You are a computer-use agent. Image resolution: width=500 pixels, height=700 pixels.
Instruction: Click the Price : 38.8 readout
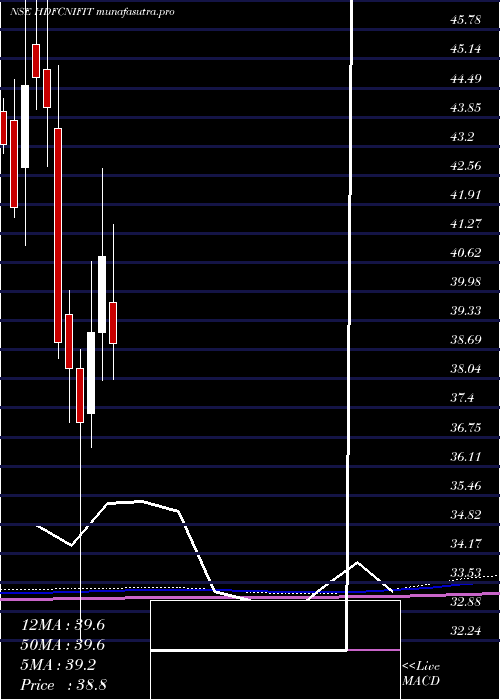pyautogui.click(x=63, y=685)
